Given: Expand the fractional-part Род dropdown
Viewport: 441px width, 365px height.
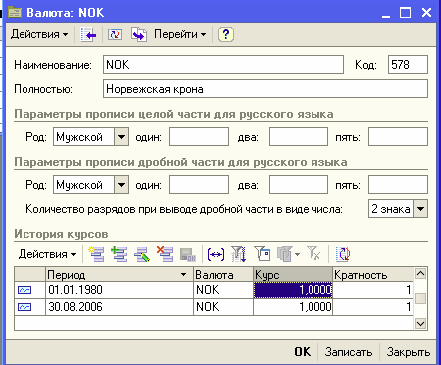Looking at the screenshot, I should tap(122, 185).
